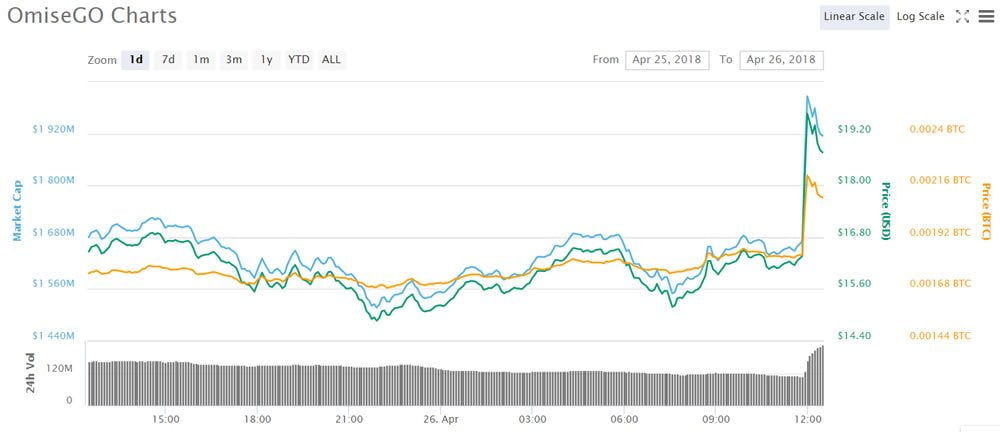This screenshot has width=1000, height=432.
Task: Click the 09:00 time axis label
Action: (x=716, y=419)
